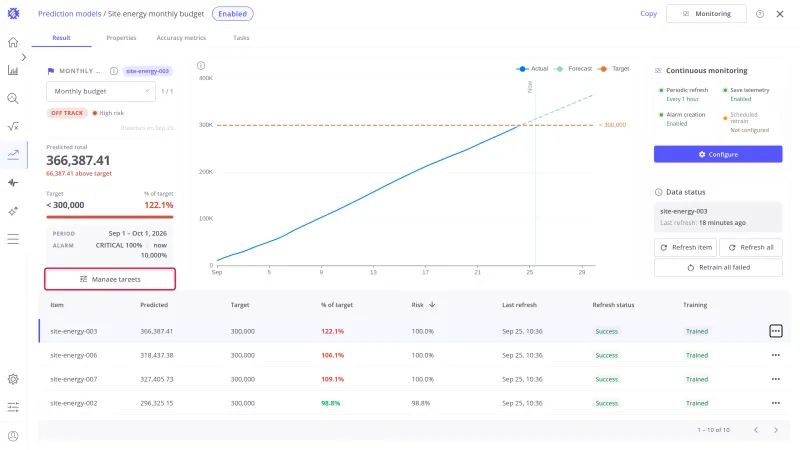Sort by Risk column arrow

point(432,305)
